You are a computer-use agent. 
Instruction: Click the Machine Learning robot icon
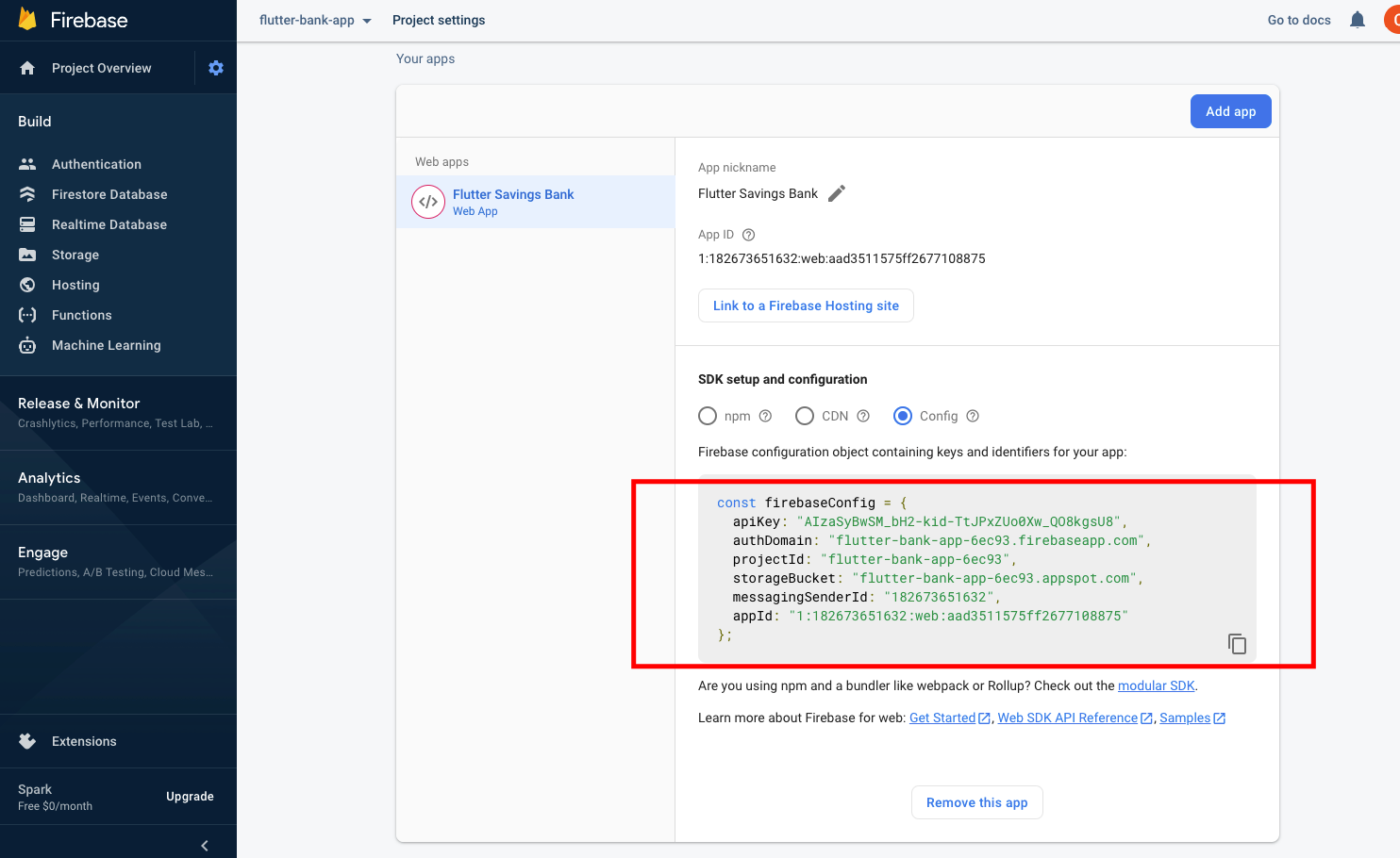(27, 345)
